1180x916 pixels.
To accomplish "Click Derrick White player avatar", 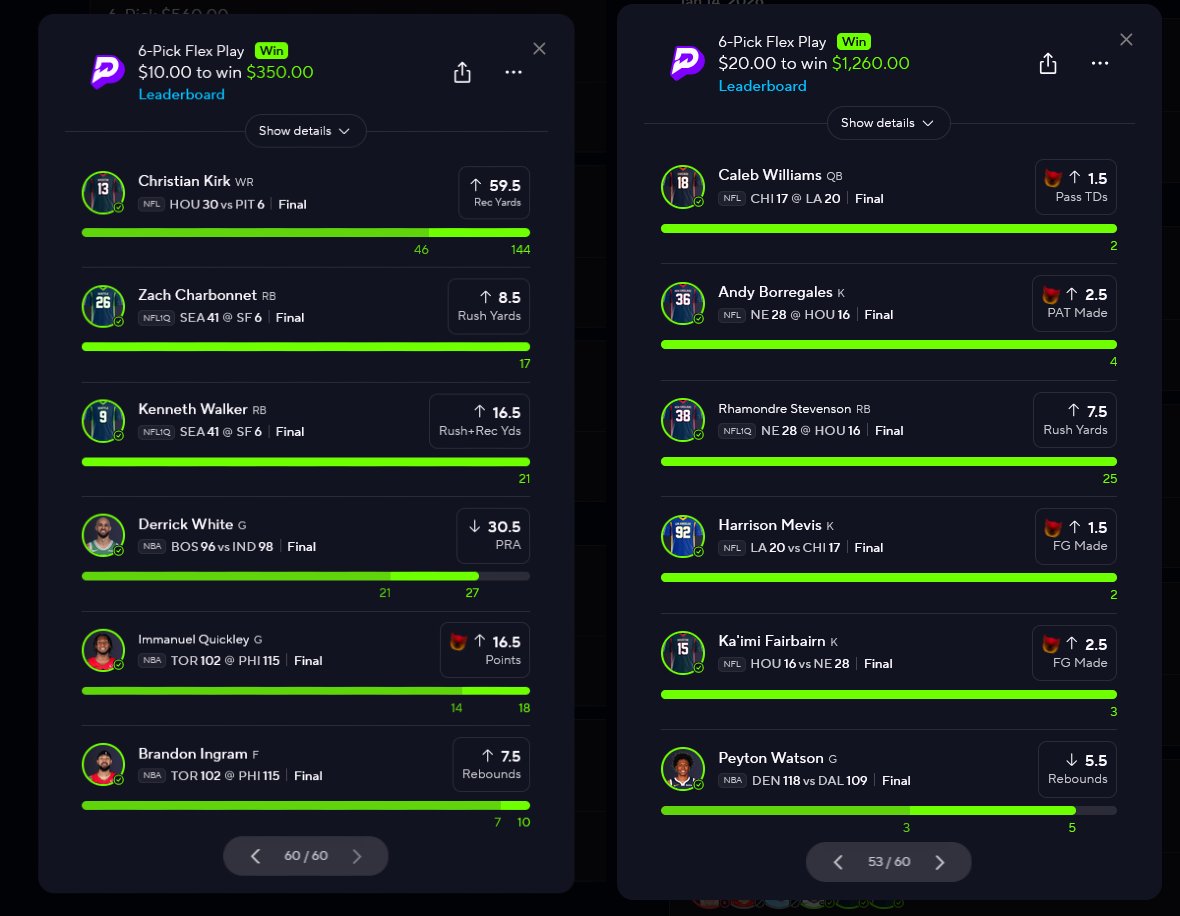I will coord(103,535).
